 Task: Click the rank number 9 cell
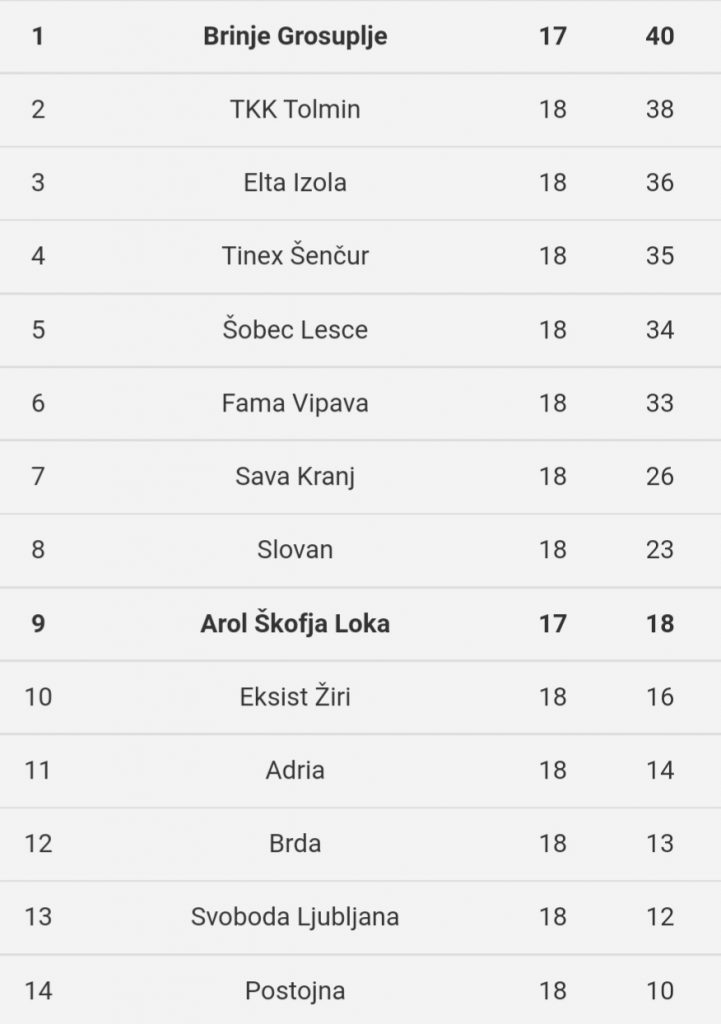point(38,623)
